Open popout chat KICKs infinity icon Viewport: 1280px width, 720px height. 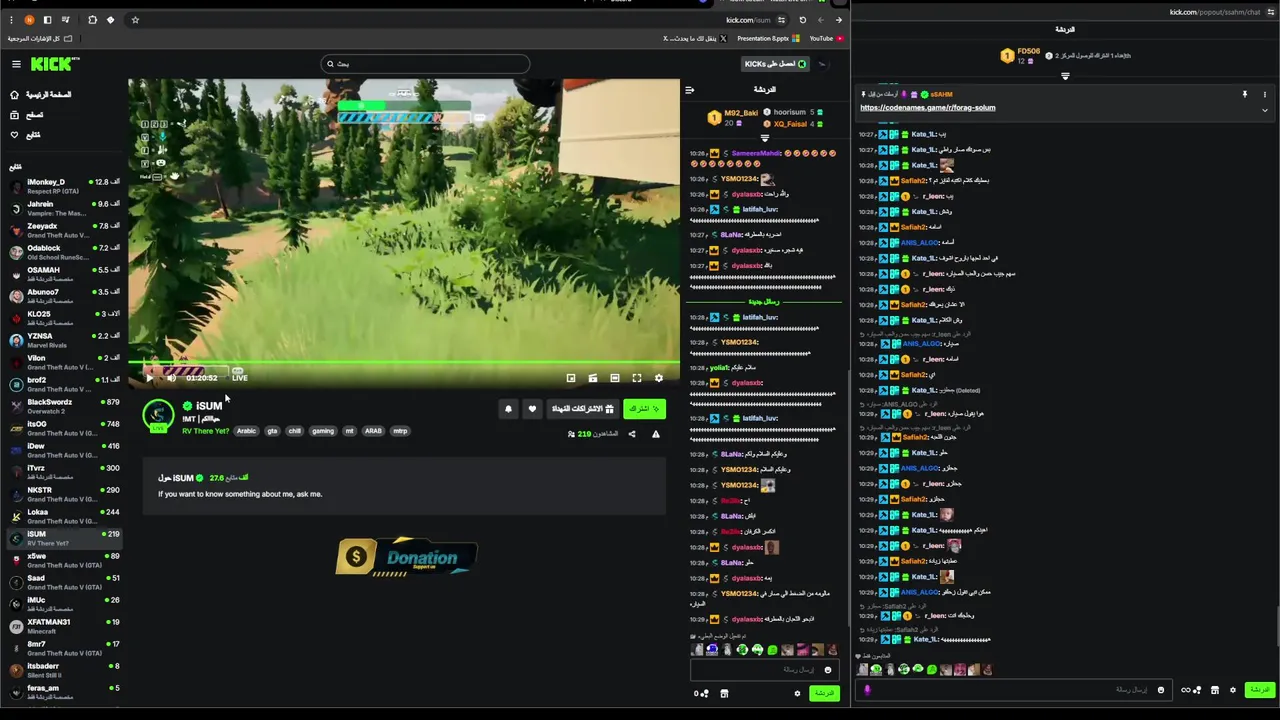pyautogui.click(x=1190, y=689)
